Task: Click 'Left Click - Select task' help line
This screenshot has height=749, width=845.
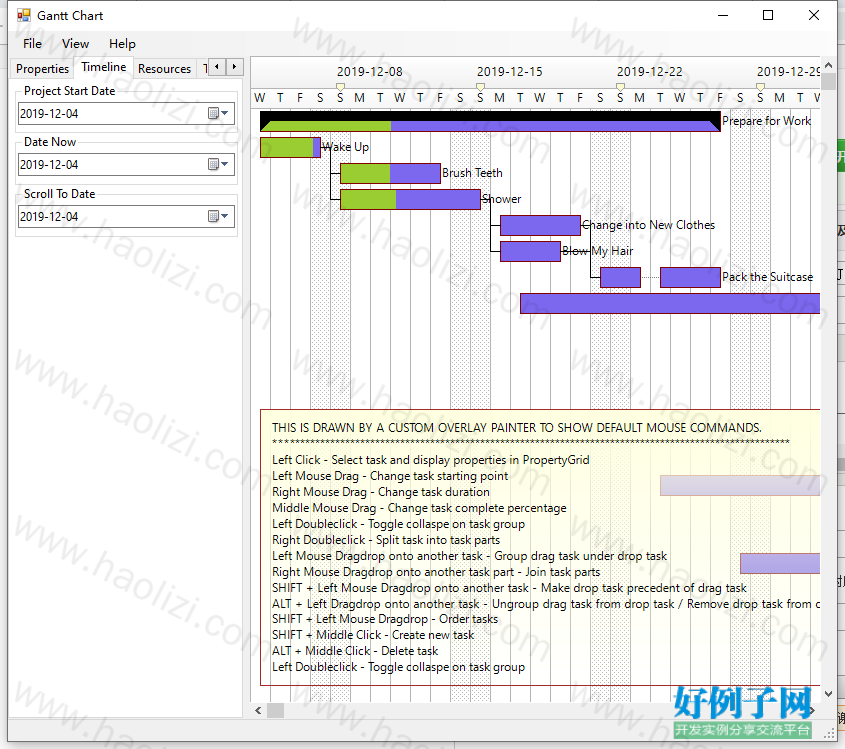Action: pos(431,460)
